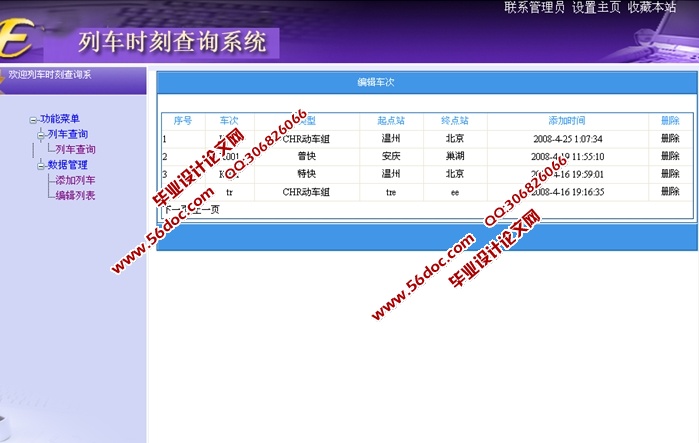Screen dimensions: 699x443
Task: Open the 编辑列表 page
Action: [x=75, y=195]
